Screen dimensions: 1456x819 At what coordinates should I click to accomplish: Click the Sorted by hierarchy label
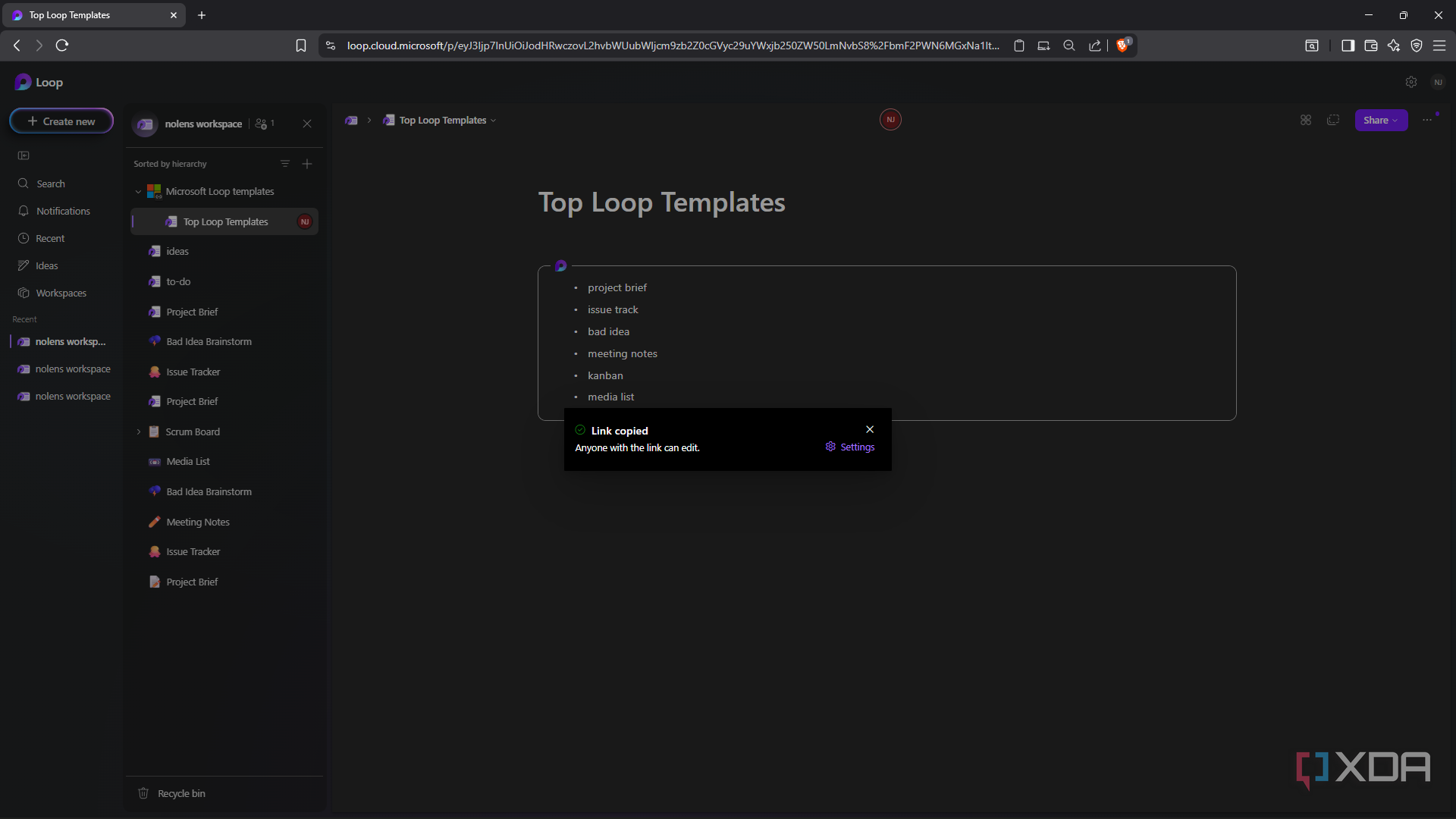170,164
